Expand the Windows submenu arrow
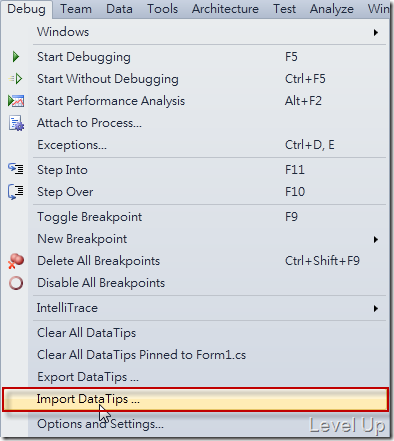Viewport: 394px width, 441px height. (x=376, y=32)
